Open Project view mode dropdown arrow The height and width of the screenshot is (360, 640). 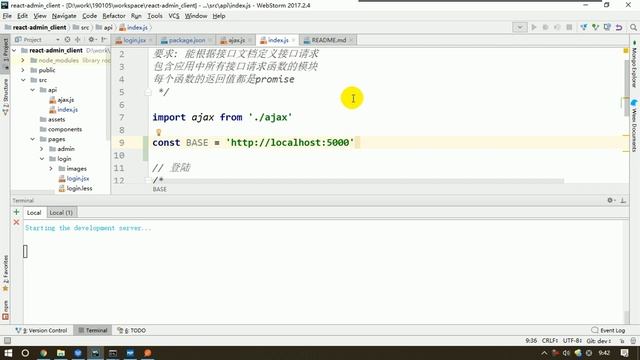58,40
